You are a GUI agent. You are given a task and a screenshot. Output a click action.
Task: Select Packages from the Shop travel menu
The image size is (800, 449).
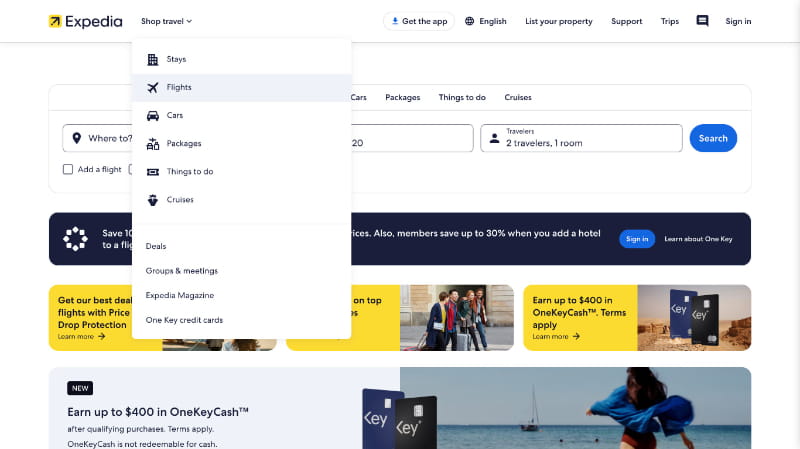point(241,143)
